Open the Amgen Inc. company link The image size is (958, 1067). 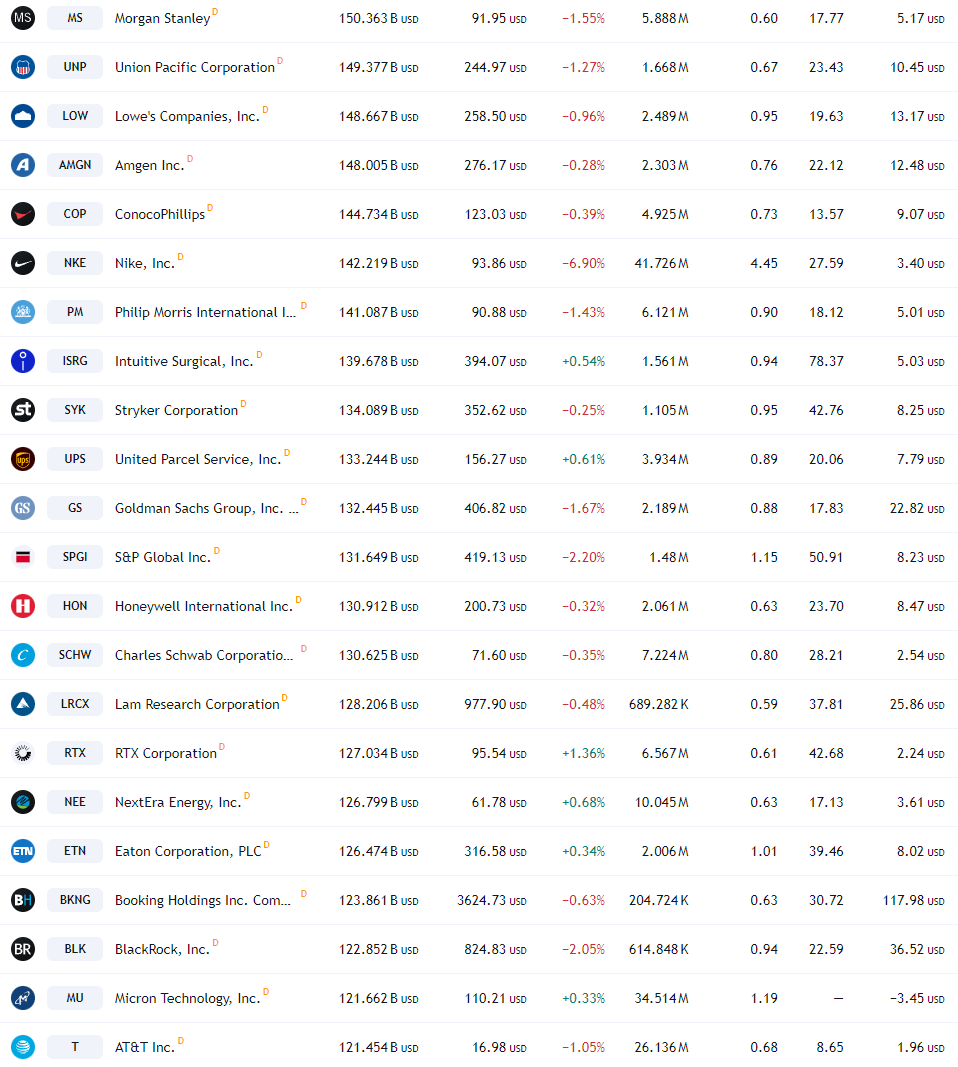click(x=149, y=165)
